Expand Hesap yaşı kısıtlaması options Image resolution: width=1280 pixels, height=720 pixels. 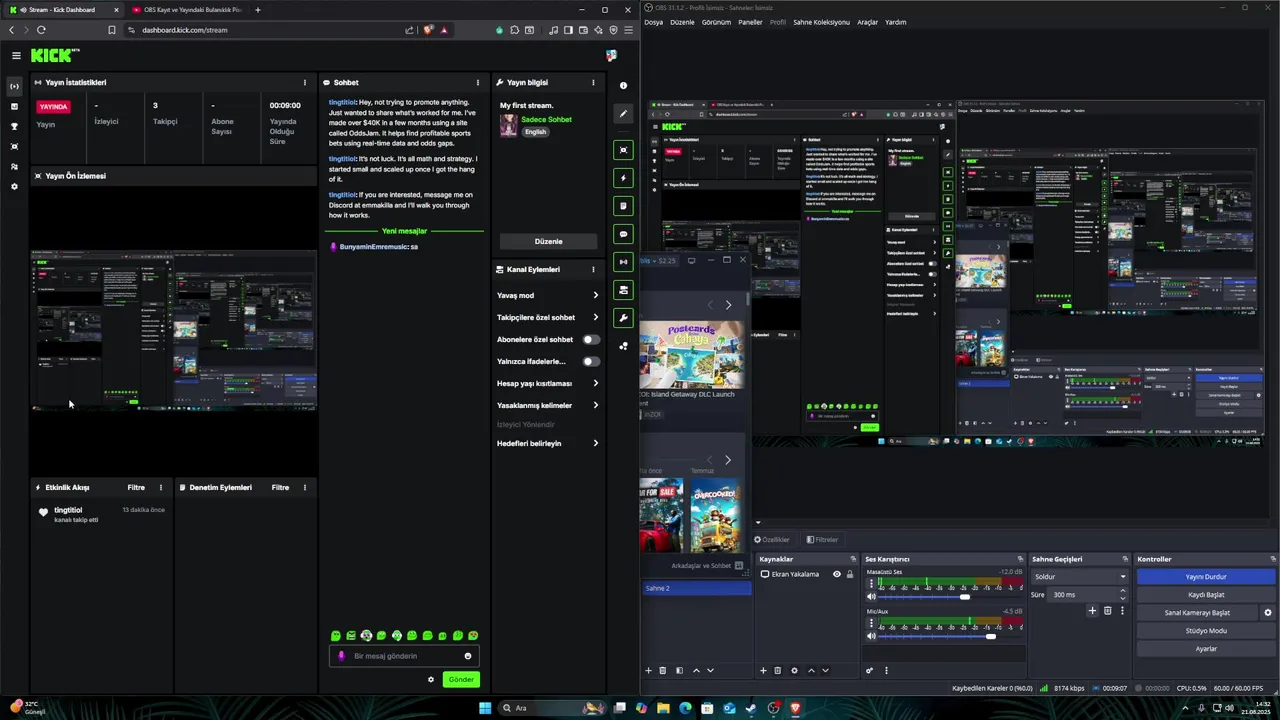pyautogui.click(x=595, y=383)
